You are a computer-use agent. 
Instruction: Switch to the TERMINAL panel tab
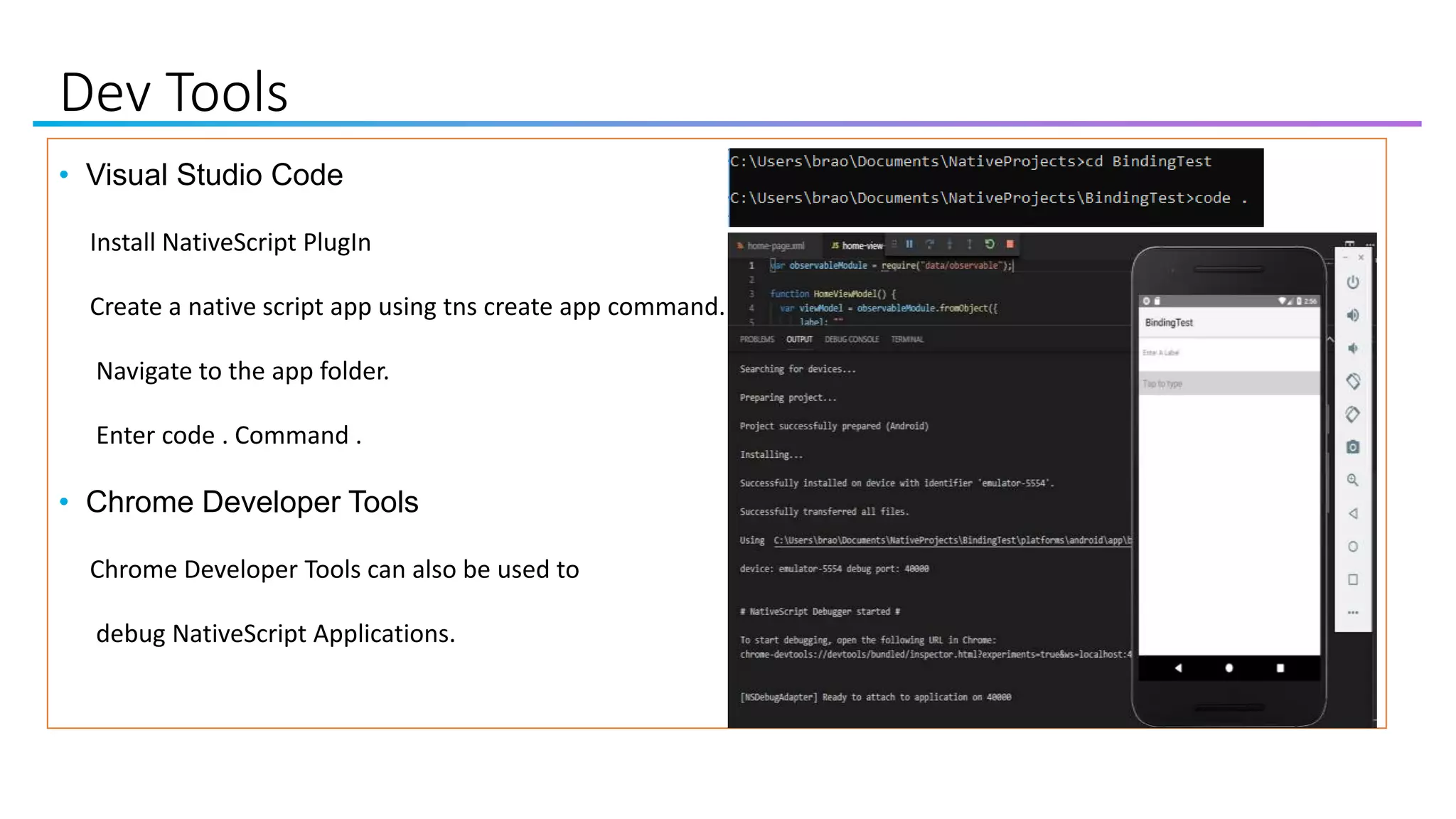click(x=907, y=340)
